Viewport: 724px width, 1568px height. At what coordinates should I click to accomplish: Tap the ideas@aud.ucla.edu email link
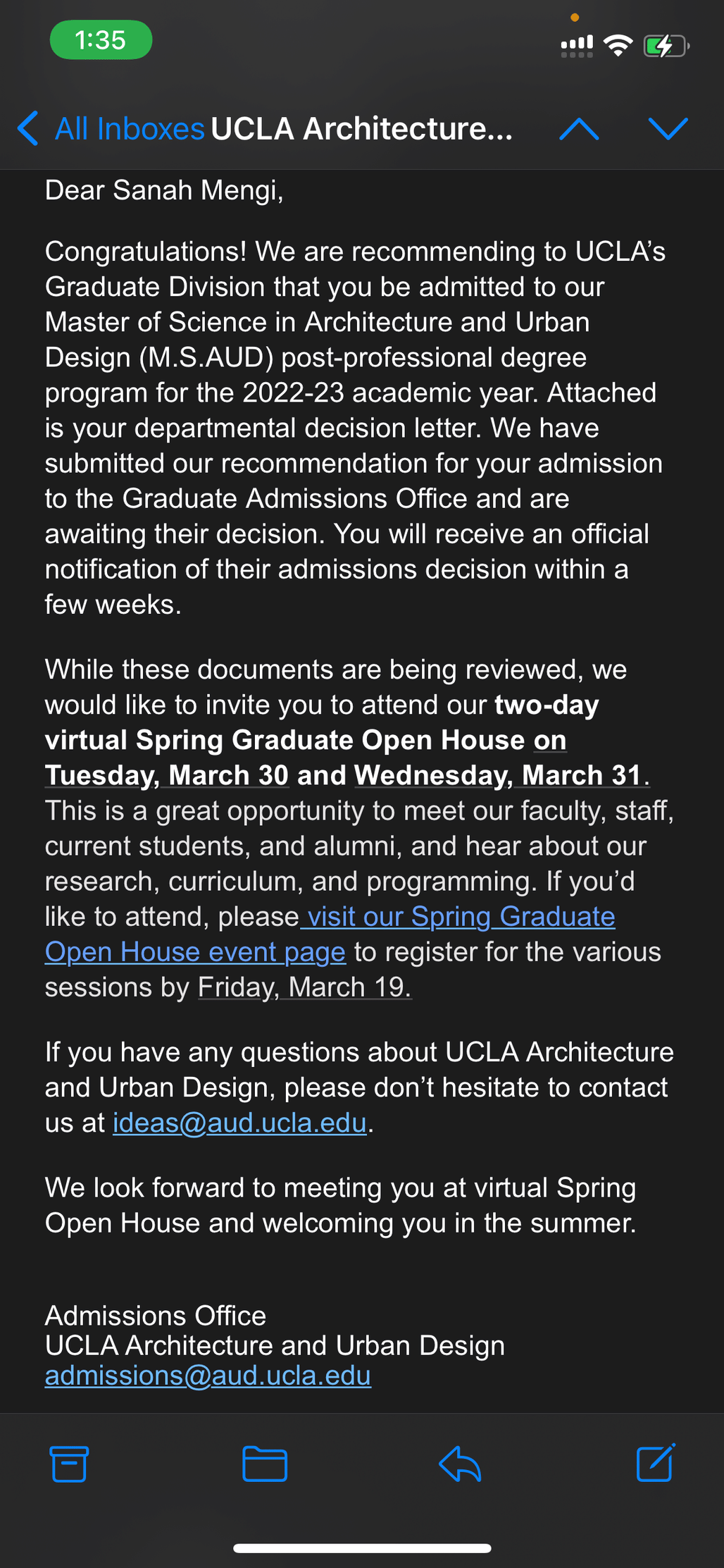(x=240, y=1123)
